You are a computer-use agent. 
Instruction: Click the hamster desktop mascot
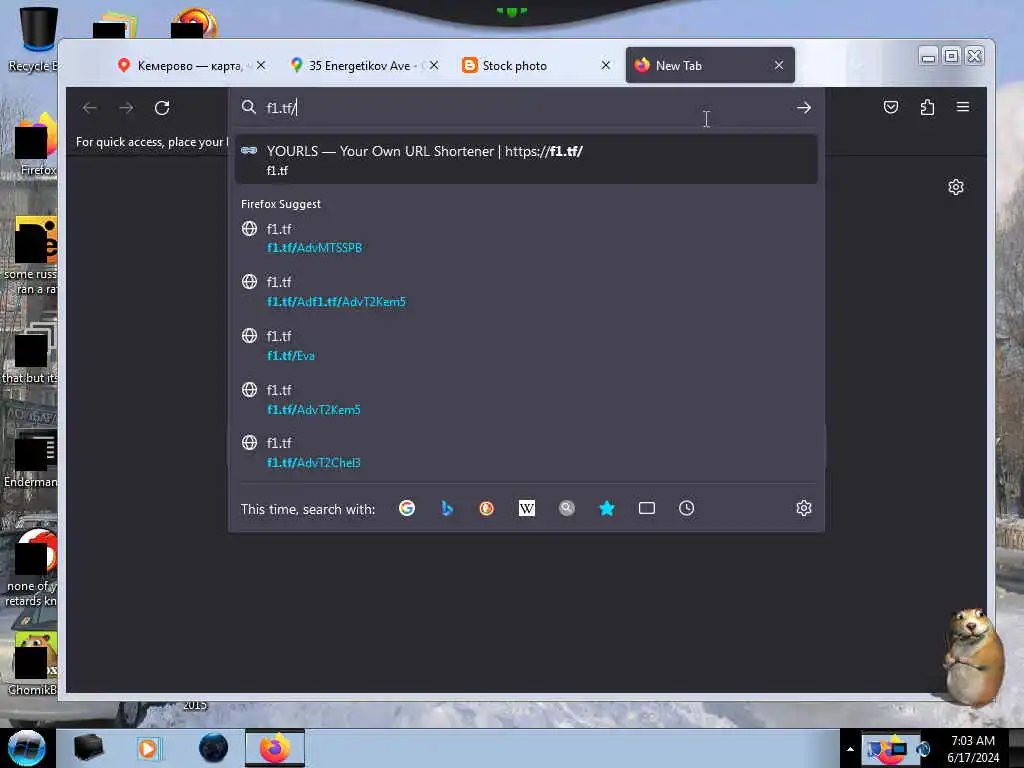[974, 656]
